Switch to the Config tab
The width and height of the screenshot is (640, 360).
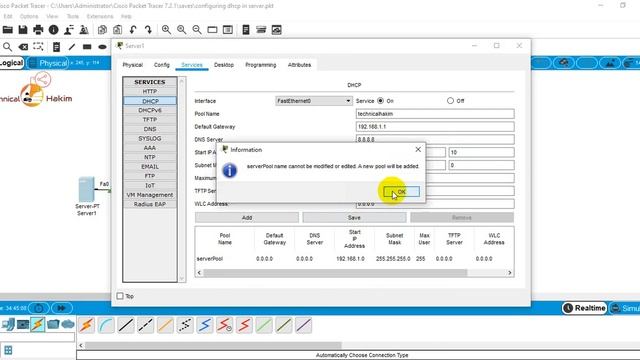[162, 65]
